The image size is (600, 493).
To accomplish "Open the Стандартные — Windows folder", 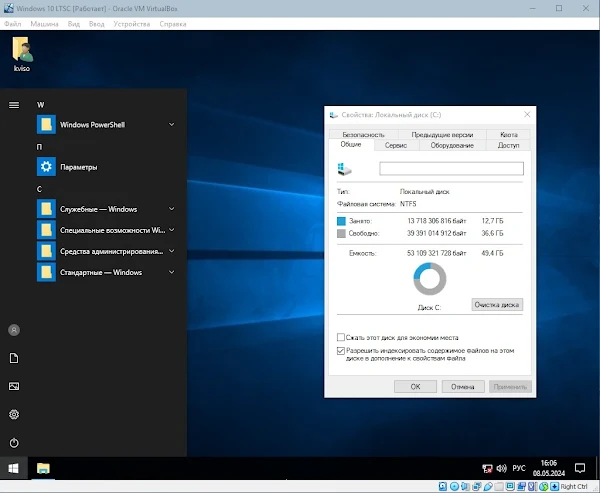I will (x=105, y=272).
